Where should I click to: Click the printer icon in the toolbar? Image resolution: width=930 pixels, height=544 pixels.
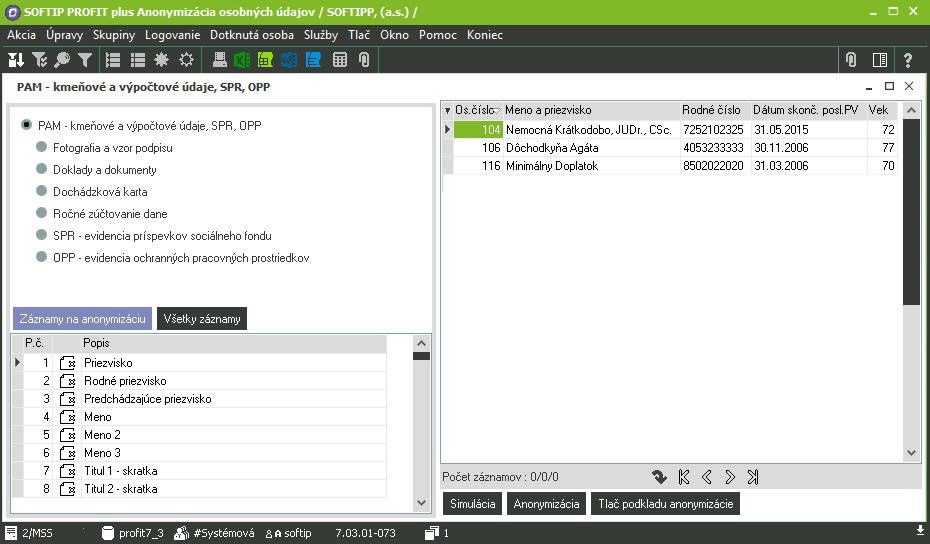click(x=219, y=60)
